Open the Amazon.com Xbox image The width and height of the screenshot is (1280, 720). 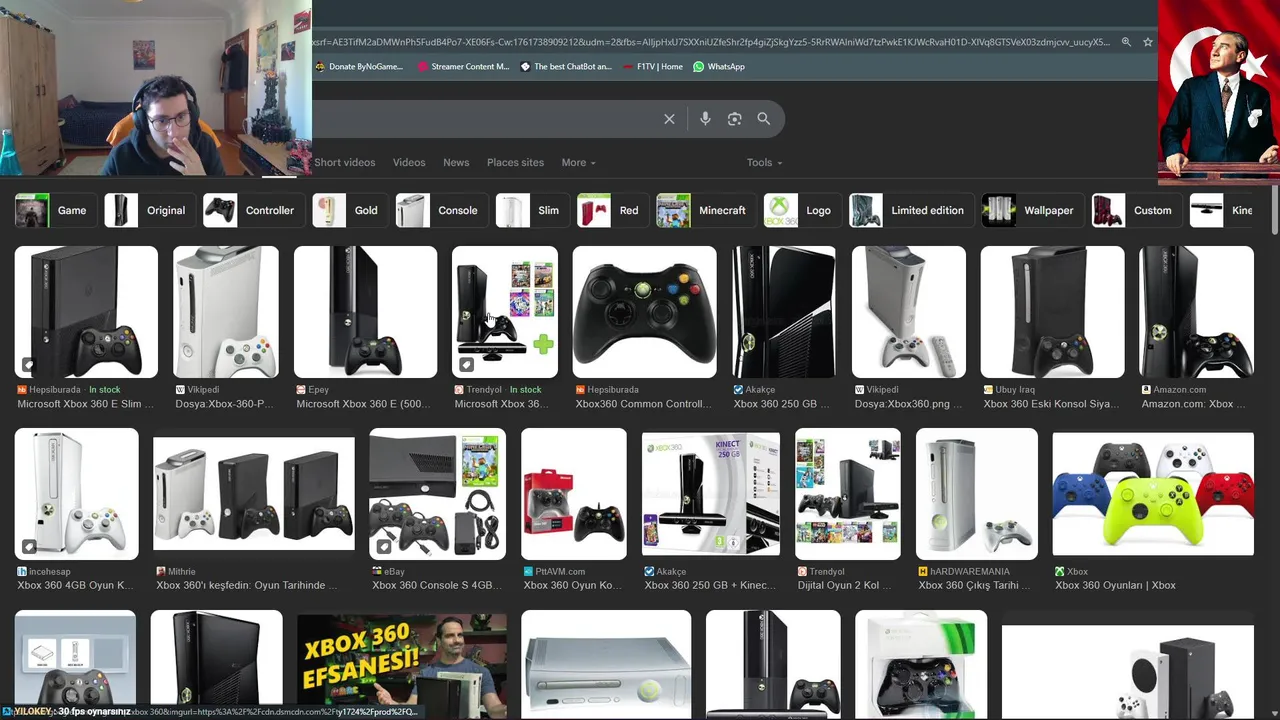[x=1197, y=312]
